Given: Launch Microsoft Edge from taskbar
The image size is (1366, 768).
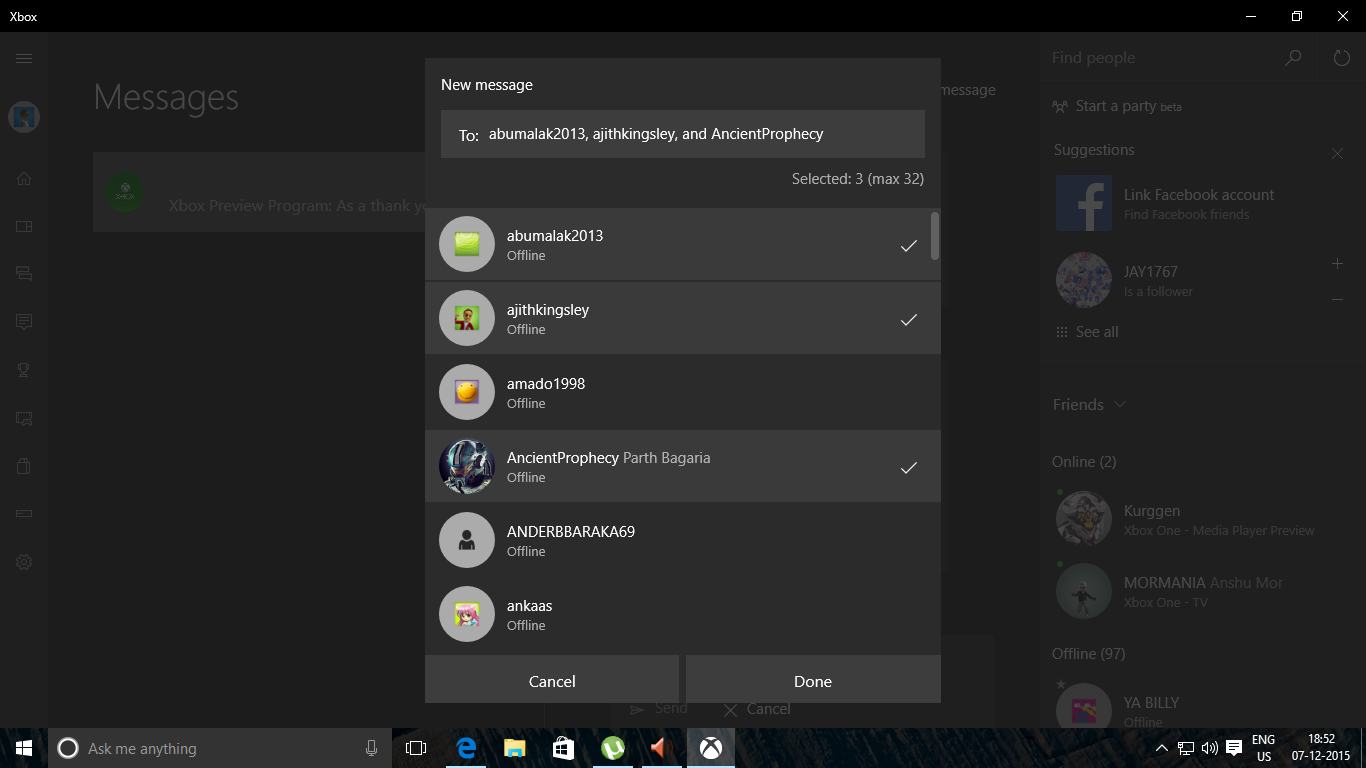Looking at the screenshot, I should point(466,748).
